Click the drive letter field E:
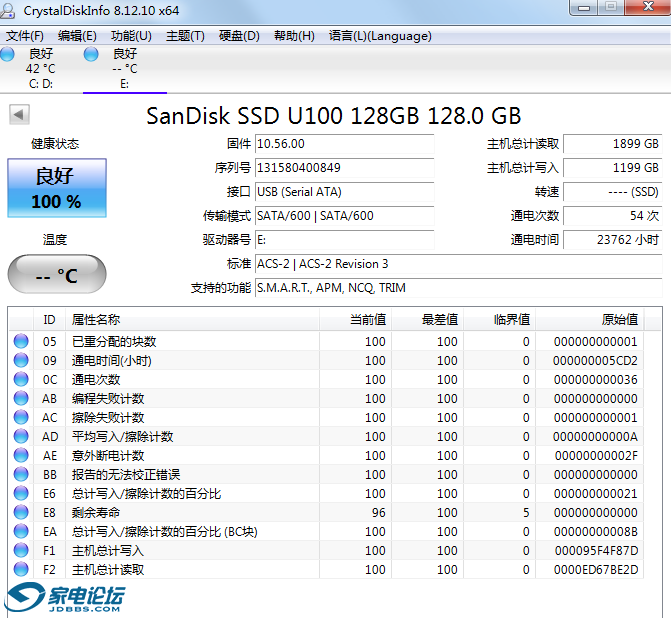 [344, 240]
